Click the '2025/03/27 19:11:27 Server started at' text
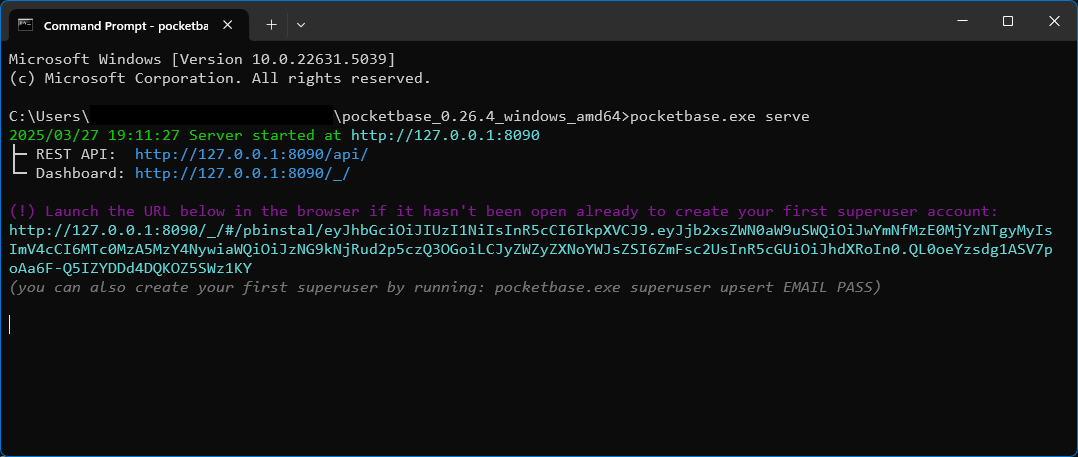 [175, 135]
